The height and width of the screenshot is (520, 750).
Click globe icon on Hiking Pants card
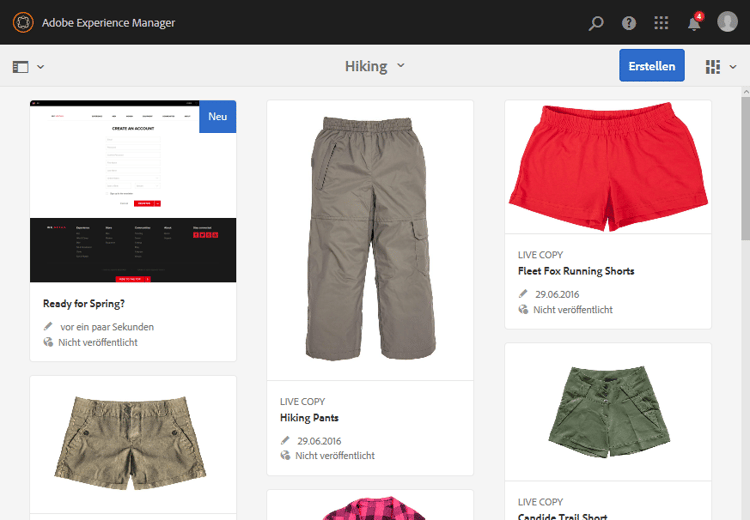coord(285,455)
